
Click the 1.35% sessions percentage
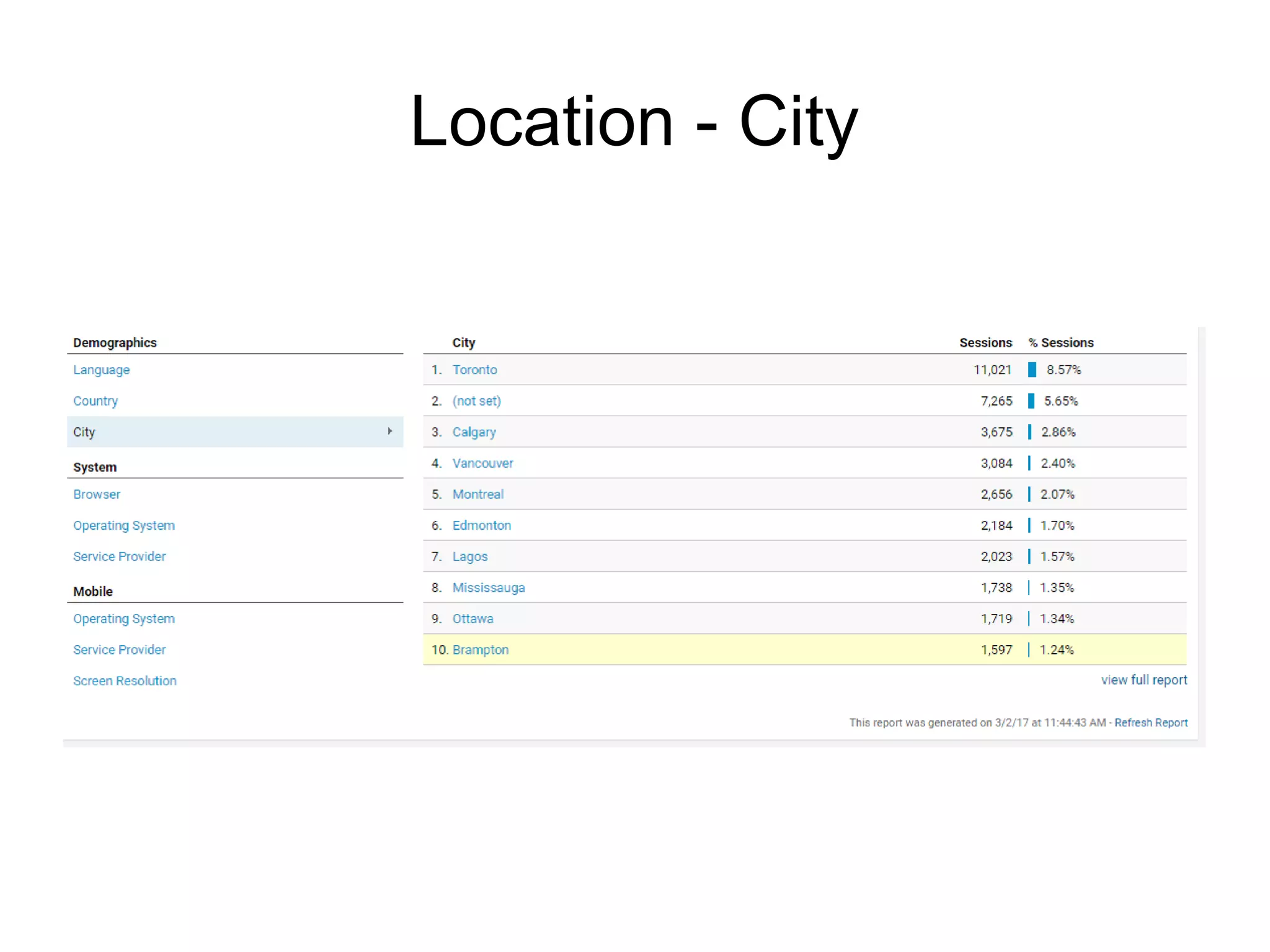point(1057,587)
